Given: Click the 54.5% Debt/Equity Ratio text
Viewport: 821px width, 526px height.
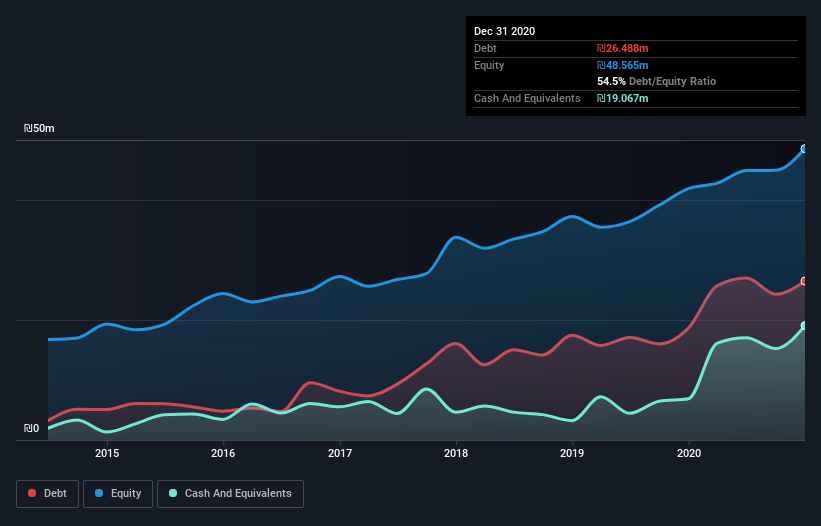Looking at the screenshot, I should 657,82.
